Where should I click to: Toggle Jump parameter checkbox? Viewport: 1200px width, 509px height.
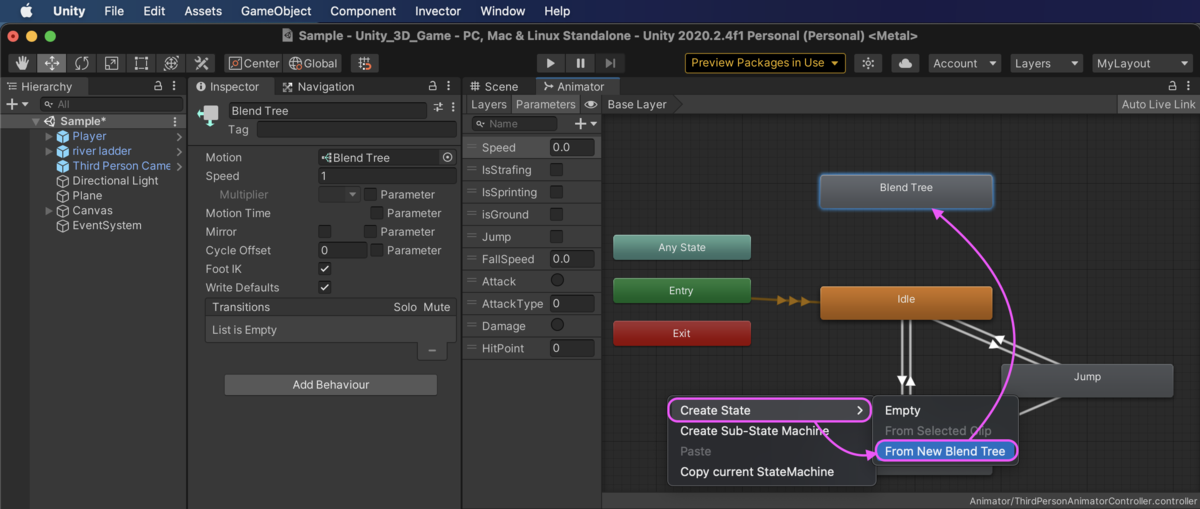pos(556,237)
